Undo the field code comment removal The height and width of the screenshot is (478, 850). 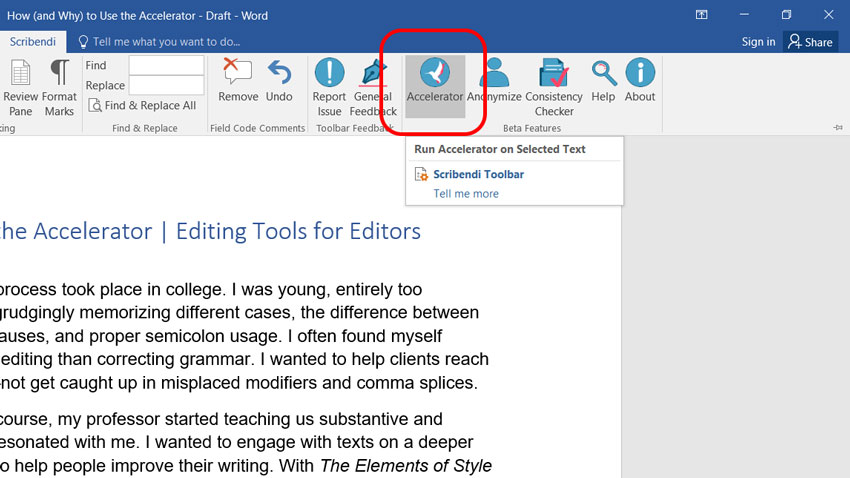click(279, 80)
